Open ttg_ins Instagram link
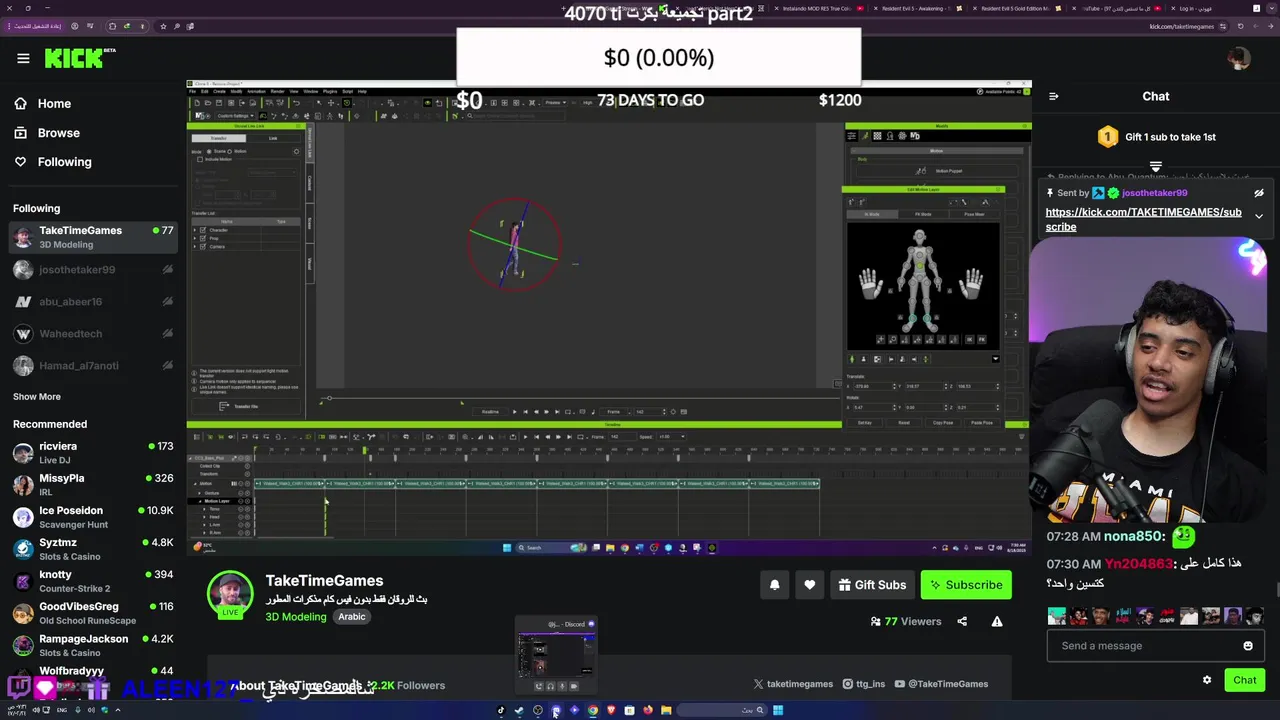Image resolution: width=1280 pixels, height=720 pixels. coord(864,684)
